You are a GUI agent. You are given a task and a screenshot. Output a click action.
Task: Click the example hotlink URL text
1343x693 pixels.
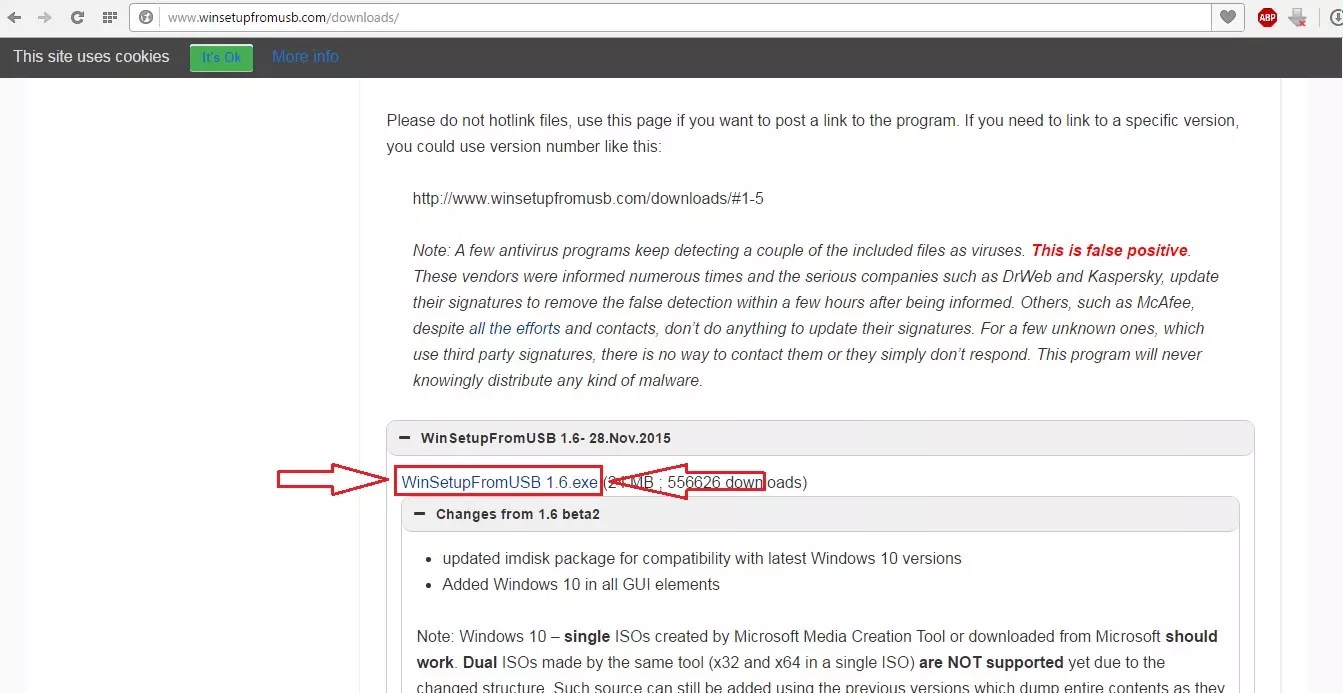click(588, 198)
